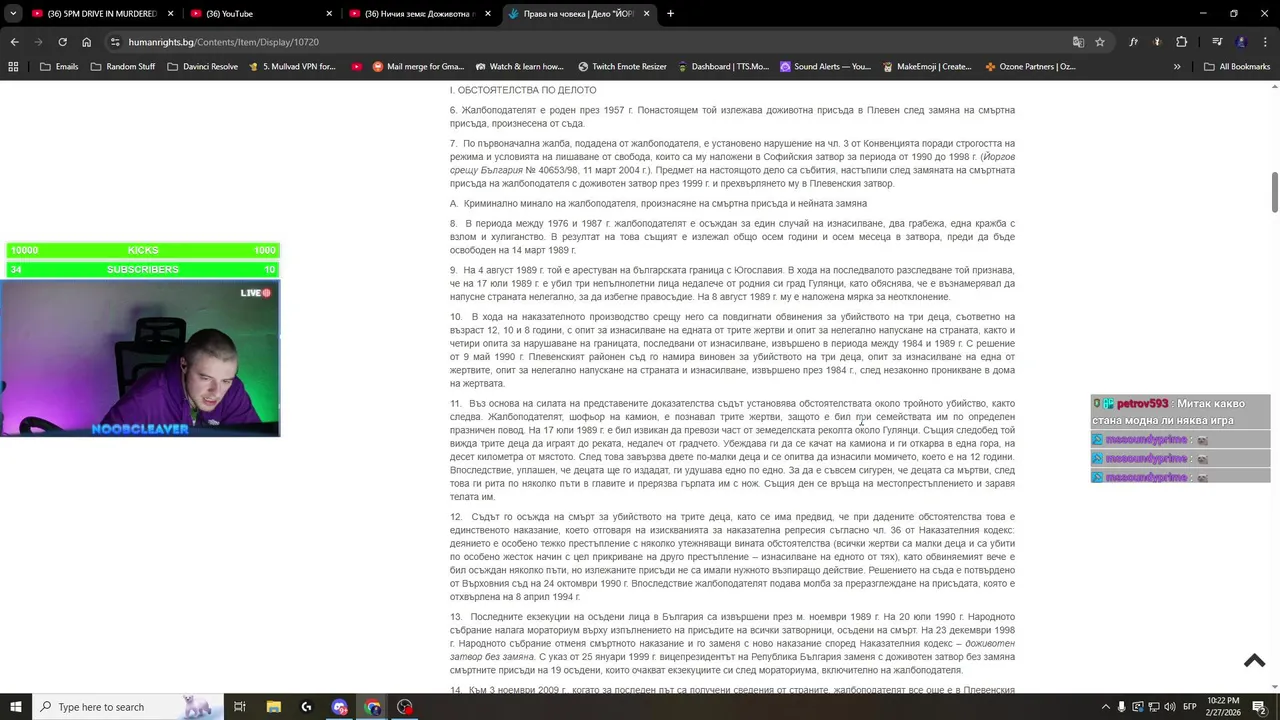Click the site information icon in address bar
This screenshot has width=1280, height=720.
click(116, 42)
